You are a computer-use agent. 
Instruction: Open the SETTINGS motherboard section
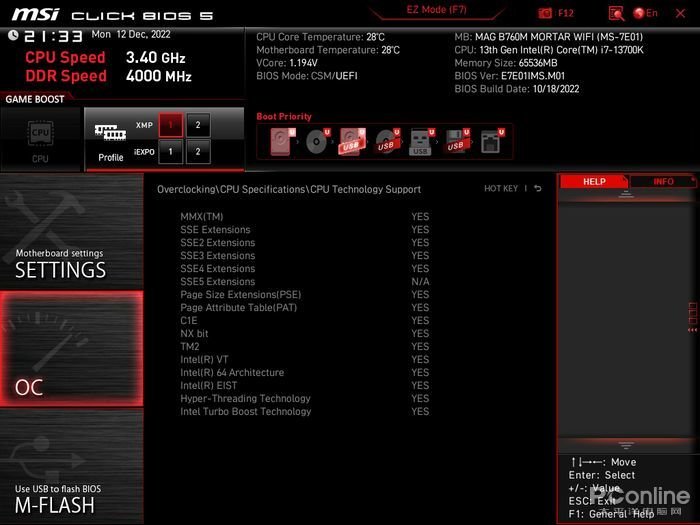pyautogui.click(x=71, y=231)
